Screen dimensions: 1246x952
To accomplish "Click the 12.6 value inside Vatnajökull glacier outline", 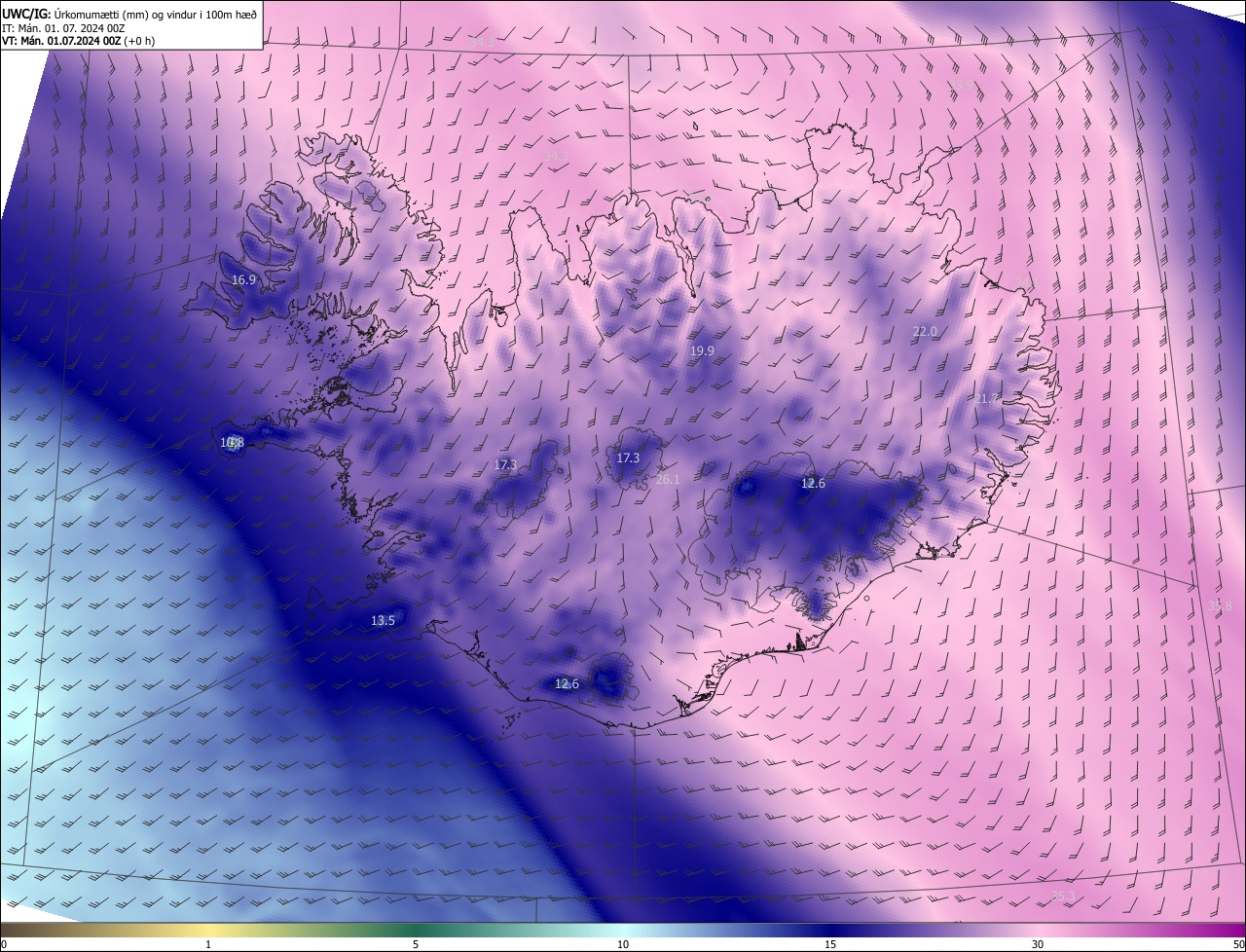I will (813, 483).
